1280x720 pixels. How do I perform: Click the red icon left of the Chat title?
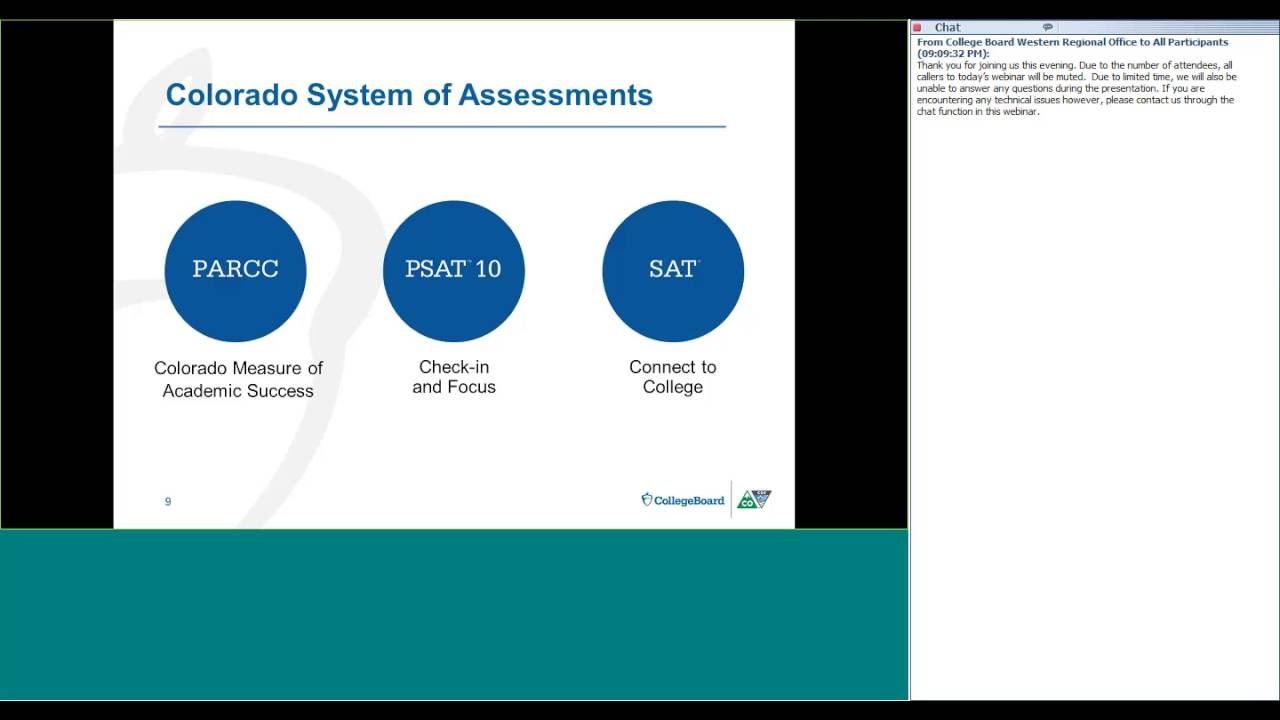917,28
